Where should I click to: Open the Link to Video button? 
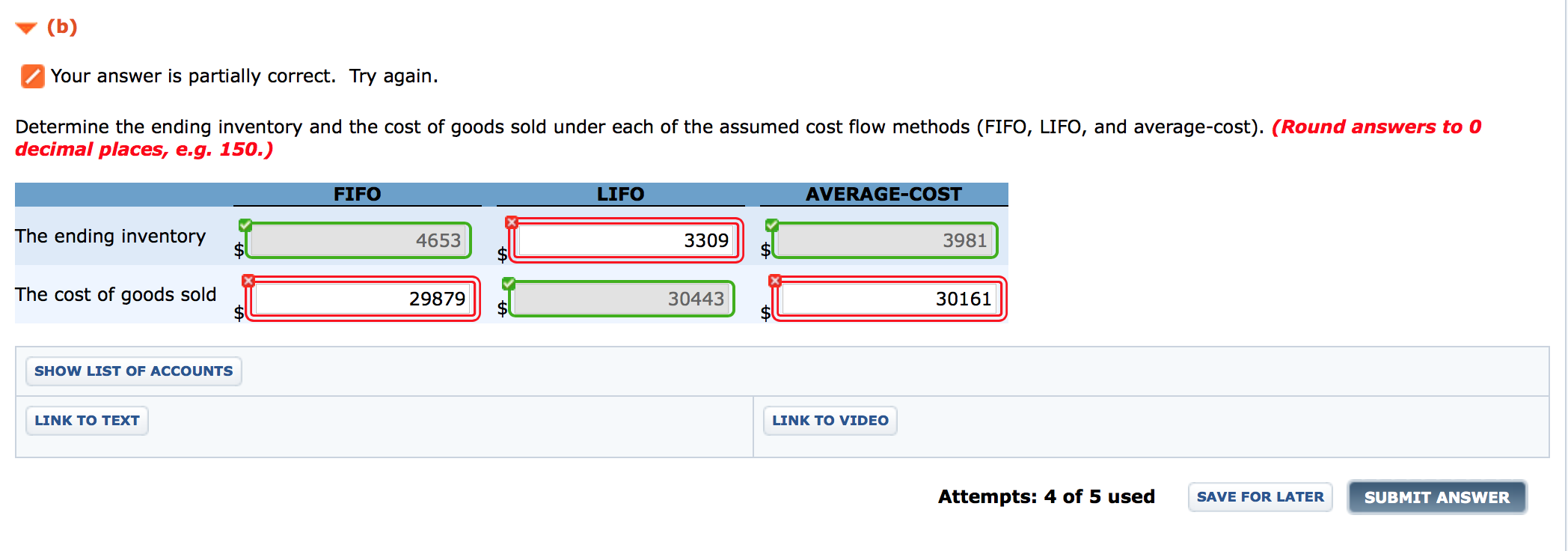(830, 421)
